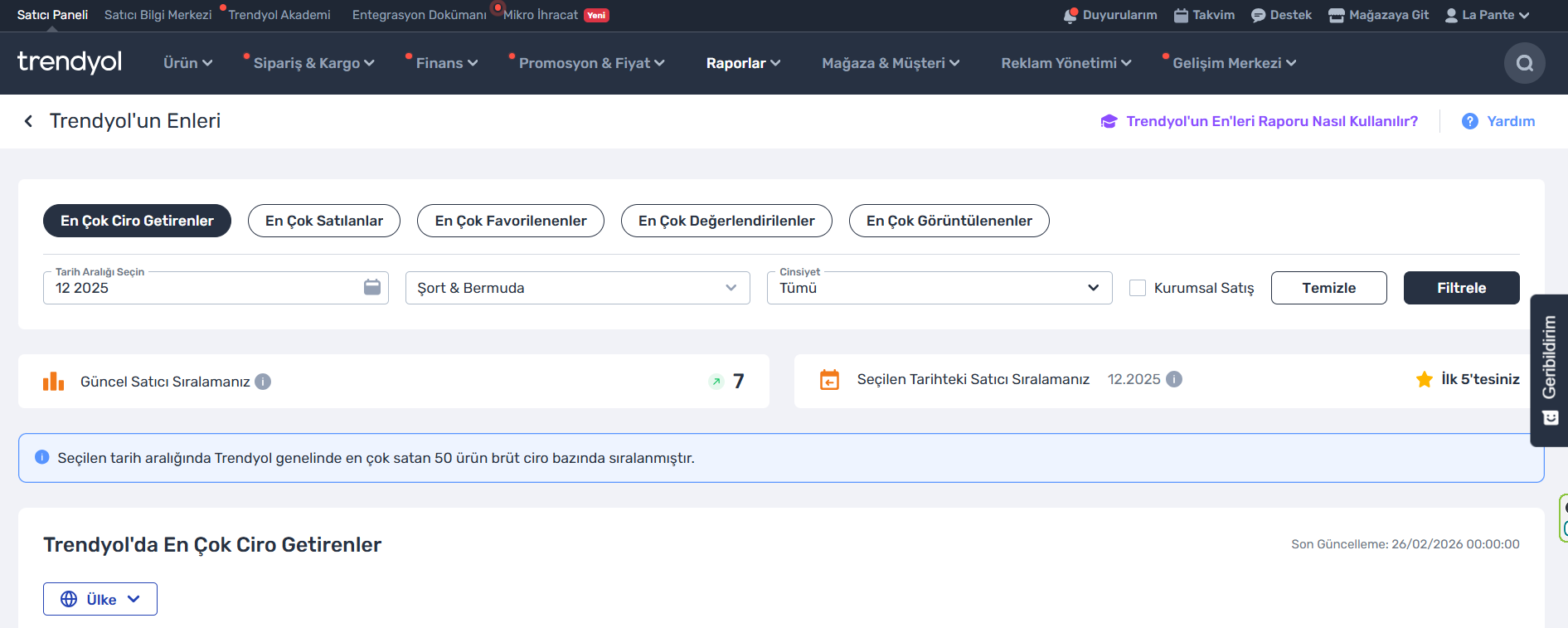1568x628 pixels.
Task: Click the Son Güncelleme timestamp text
Action: 1405,544
